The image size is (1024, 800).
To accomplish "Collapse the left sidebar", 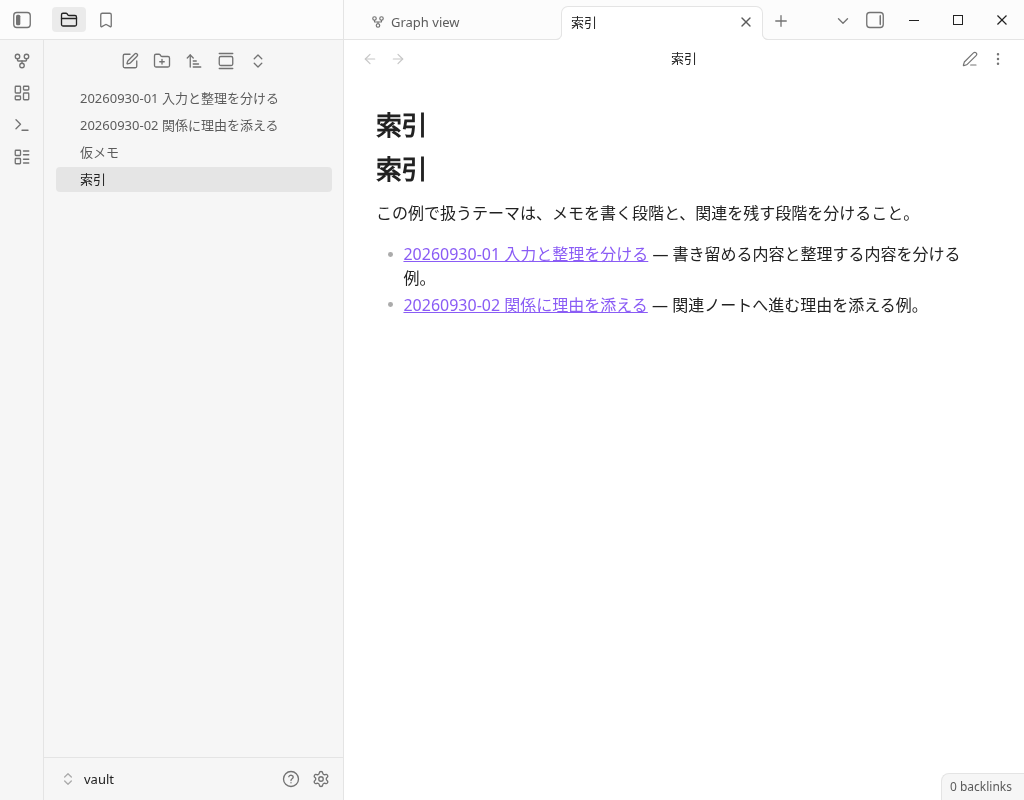I will pyautogui.click(x=22, y=20).
